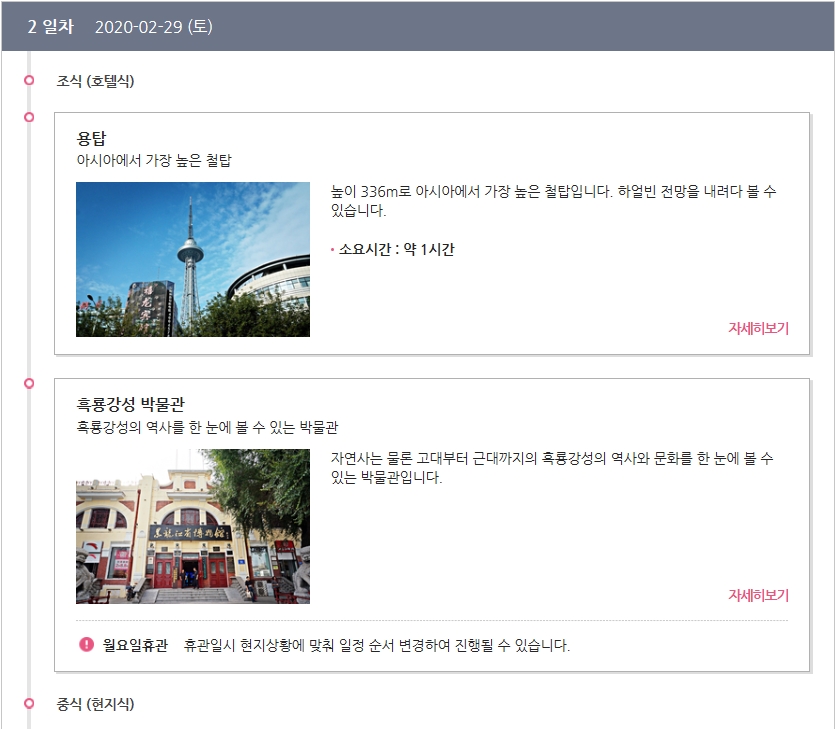Click the 소요시간 : 약 1시간 duration text
This screenshot has height=729, width=836.
pos(396,249)
